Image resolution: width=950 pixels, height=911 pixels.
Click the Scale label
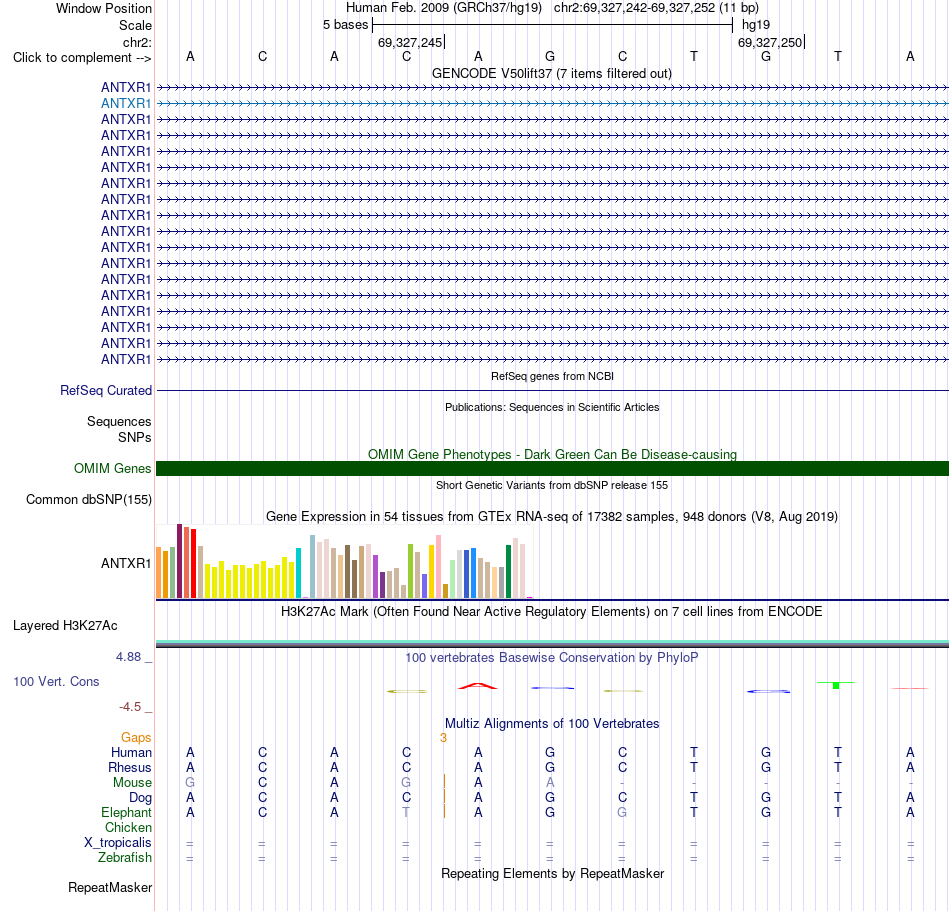(135, 25)
